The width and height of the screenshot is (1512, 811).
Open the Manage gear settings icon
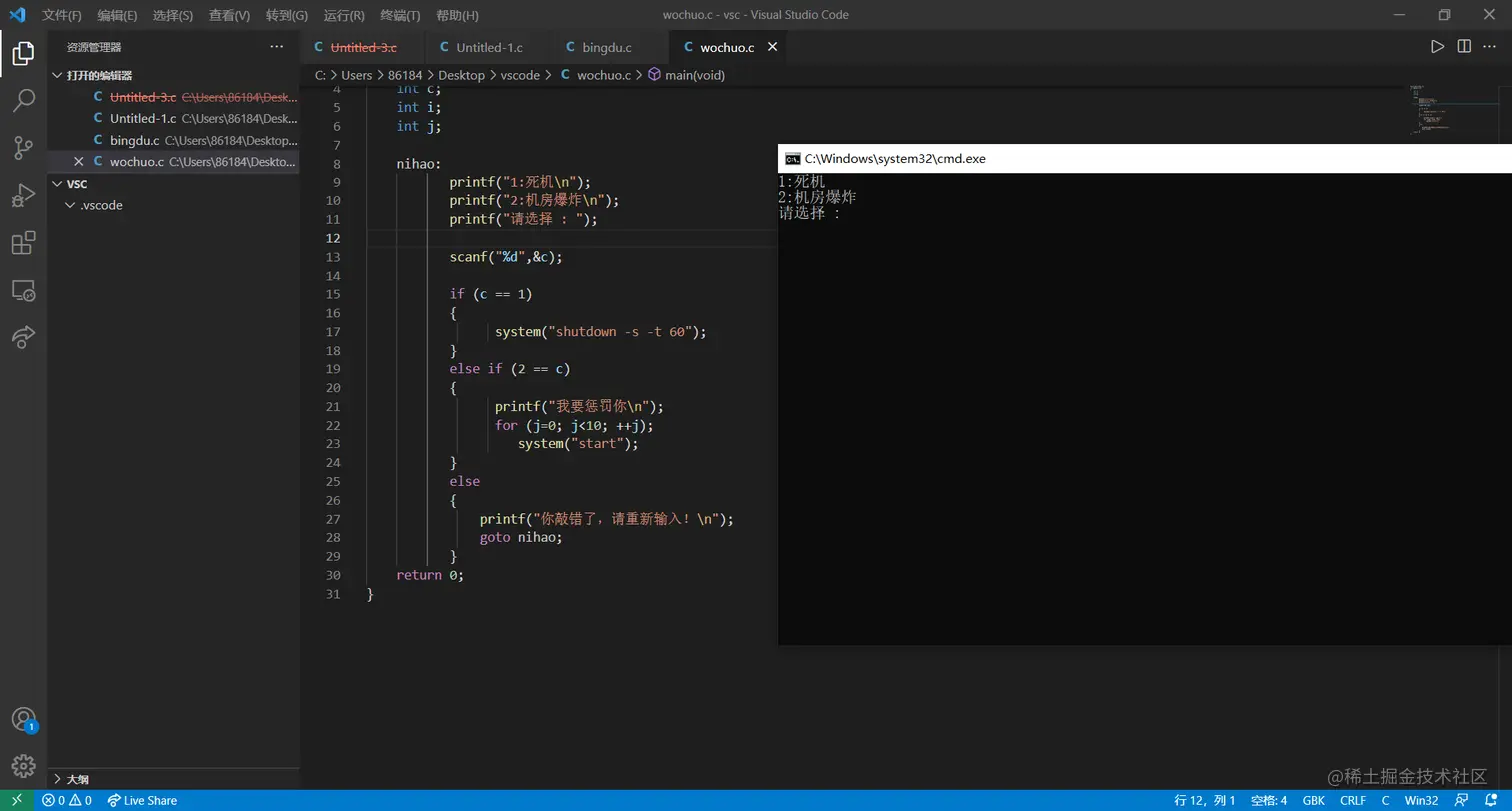pos(23,766)
